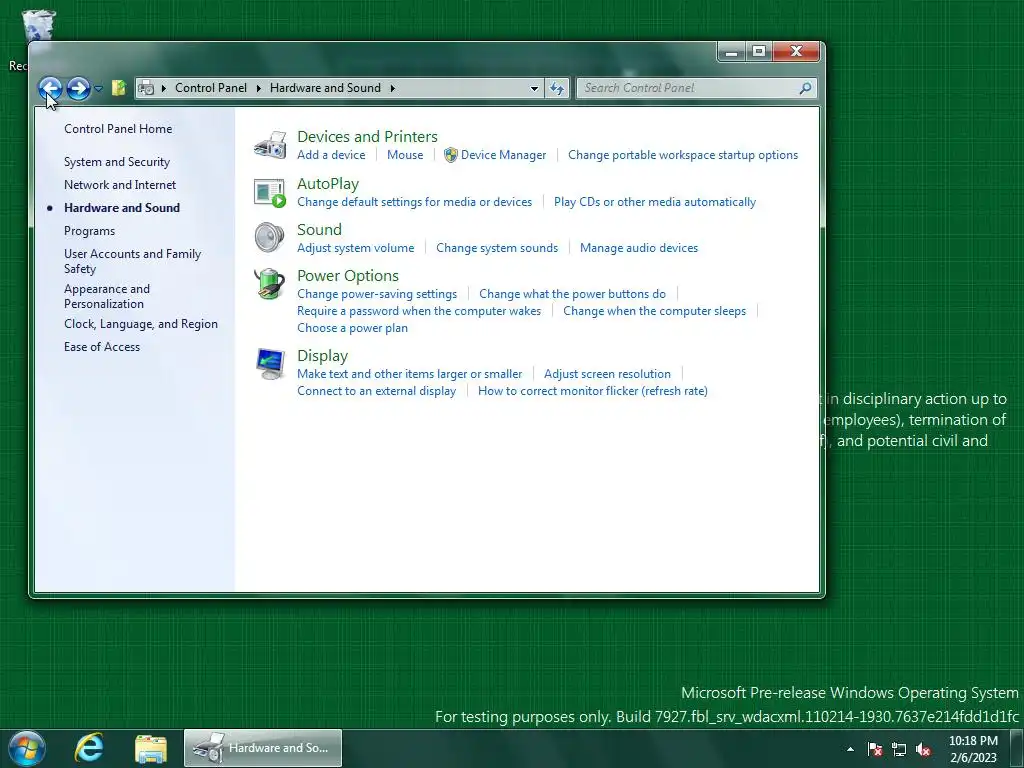Viewport: 1024px width, 768px height.
Task: Open Appearance and Personalization category
Action: [x=107, y=296]
